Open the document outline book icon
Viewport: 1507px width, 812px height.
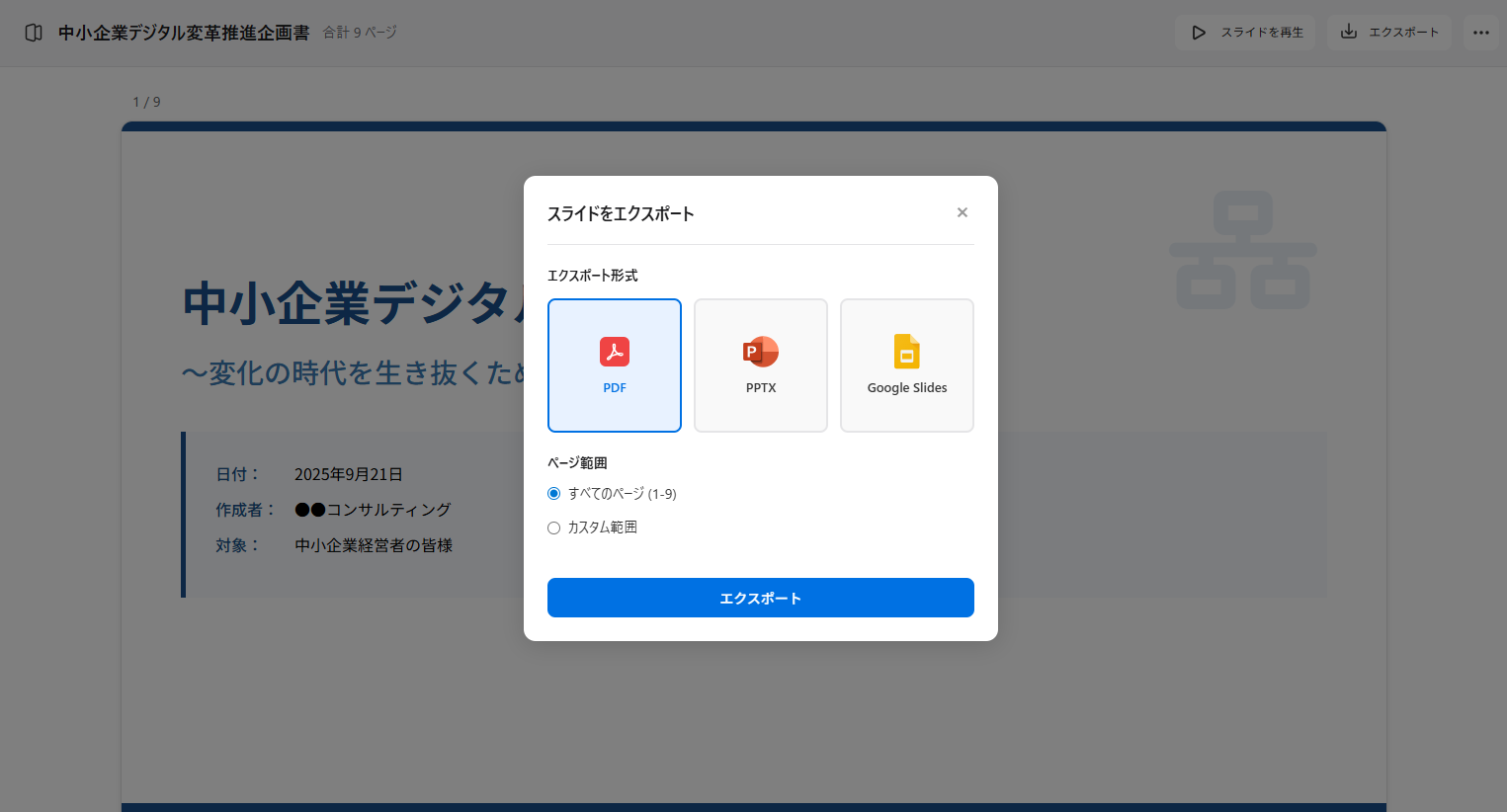point(33,32)
